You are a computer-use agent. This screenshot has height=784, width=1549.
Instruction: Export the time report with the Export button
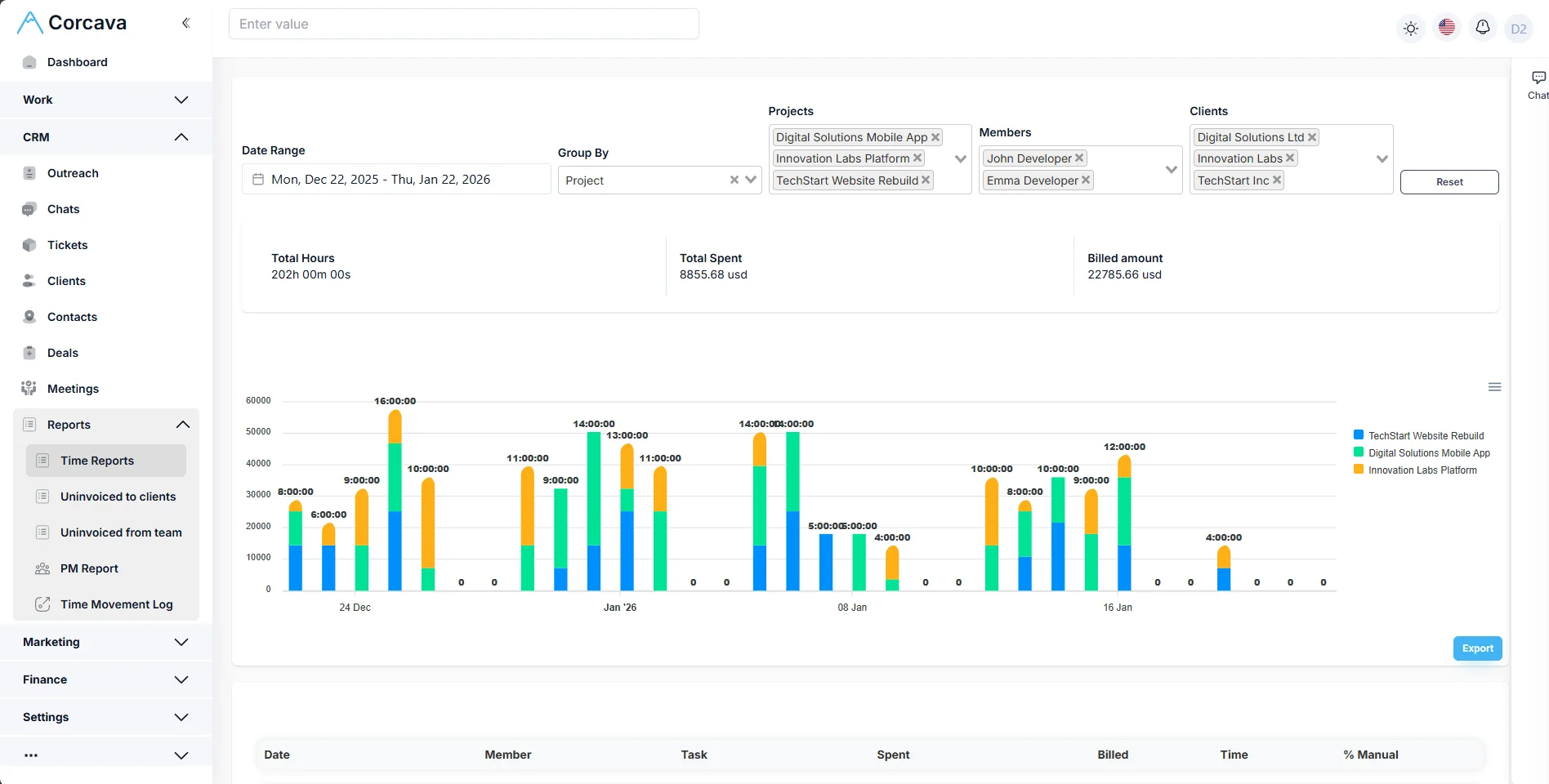[x=1477, y=648]
